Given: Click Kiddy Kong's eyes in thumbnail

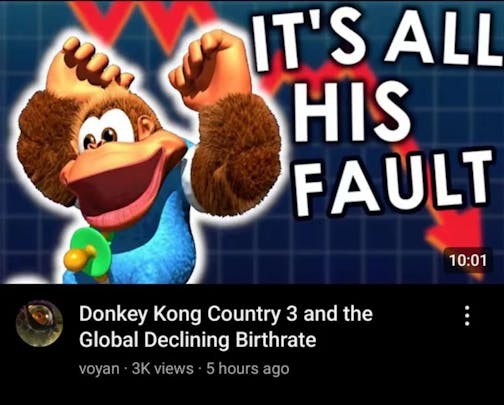Looking at the screenshot, I should 100,138.
